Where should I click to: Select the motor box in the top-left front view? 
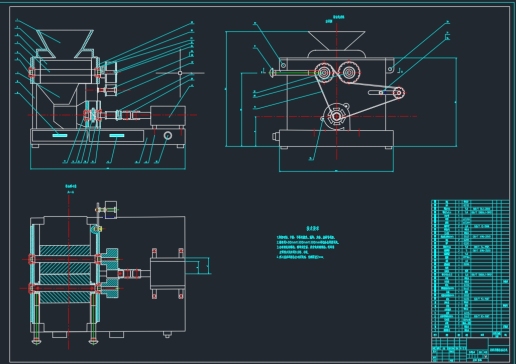[168, 116]
